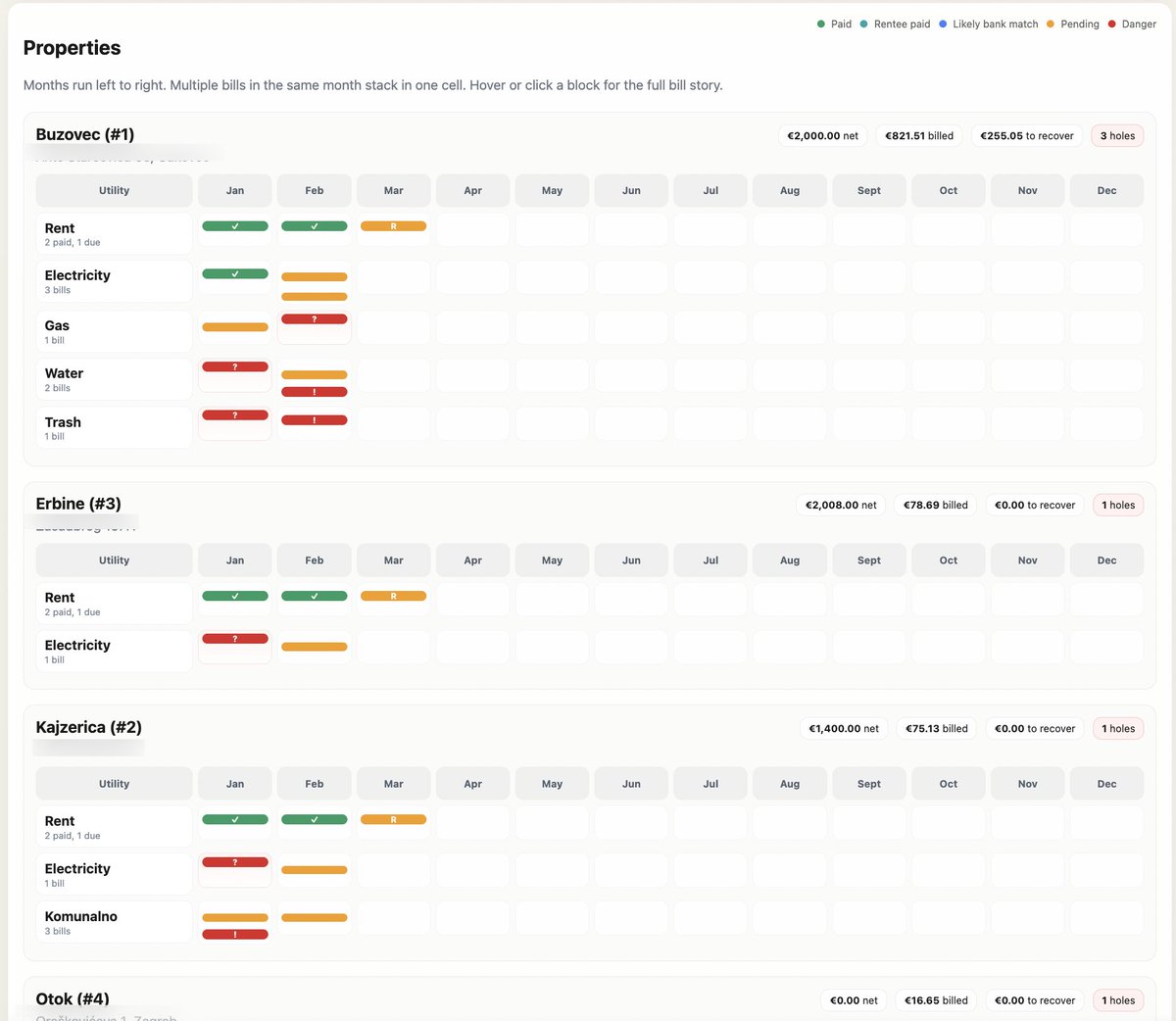The width and height of the screenshot is (1176, 1021).
Task: Click Erbine Electricity January danger block
Action: 235,639
